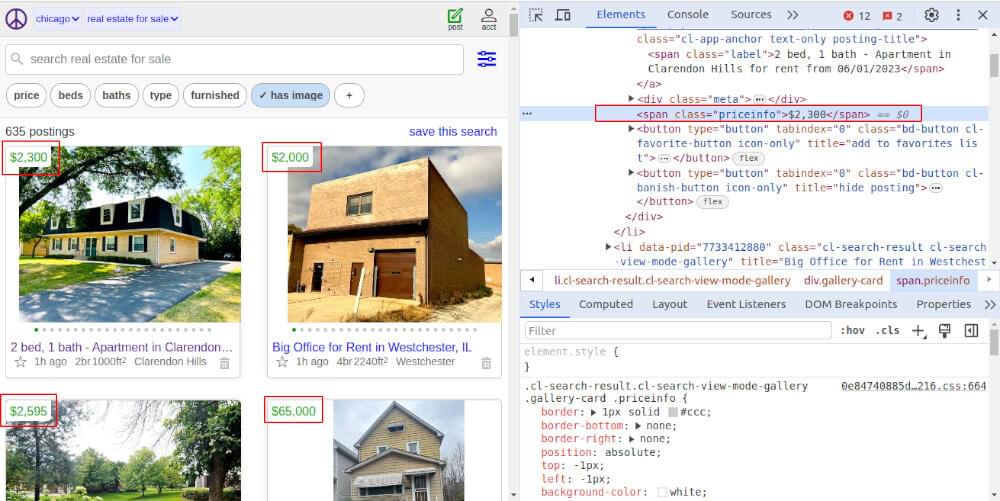Screen dimensions: 1000x501
Task: Open the 'real estate for sale' category dropdown
Action: click(x=132, y=18)
